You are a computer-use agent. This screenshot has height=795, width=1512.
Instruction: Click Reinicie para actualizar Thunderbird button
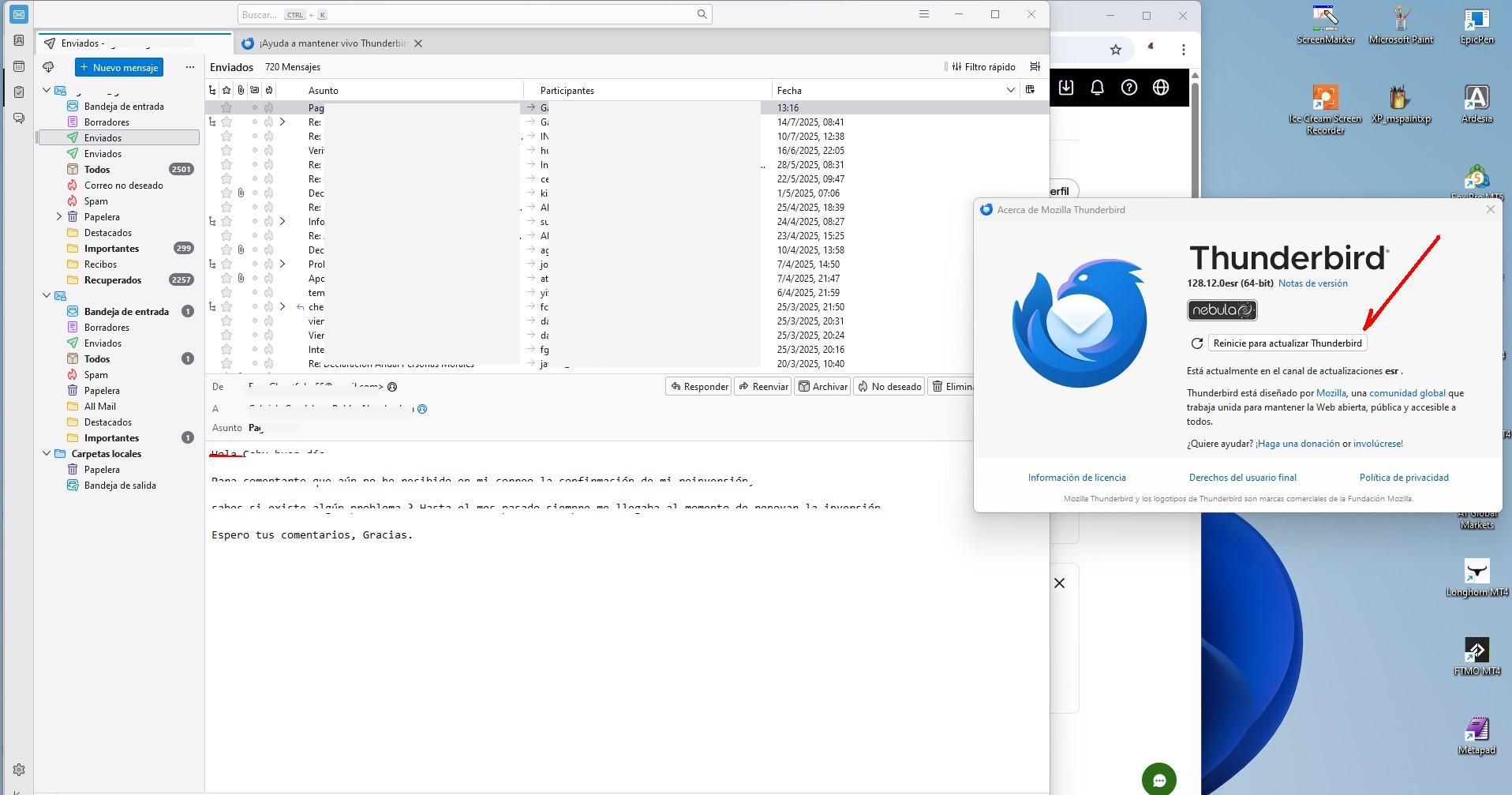pos(1287,343)
